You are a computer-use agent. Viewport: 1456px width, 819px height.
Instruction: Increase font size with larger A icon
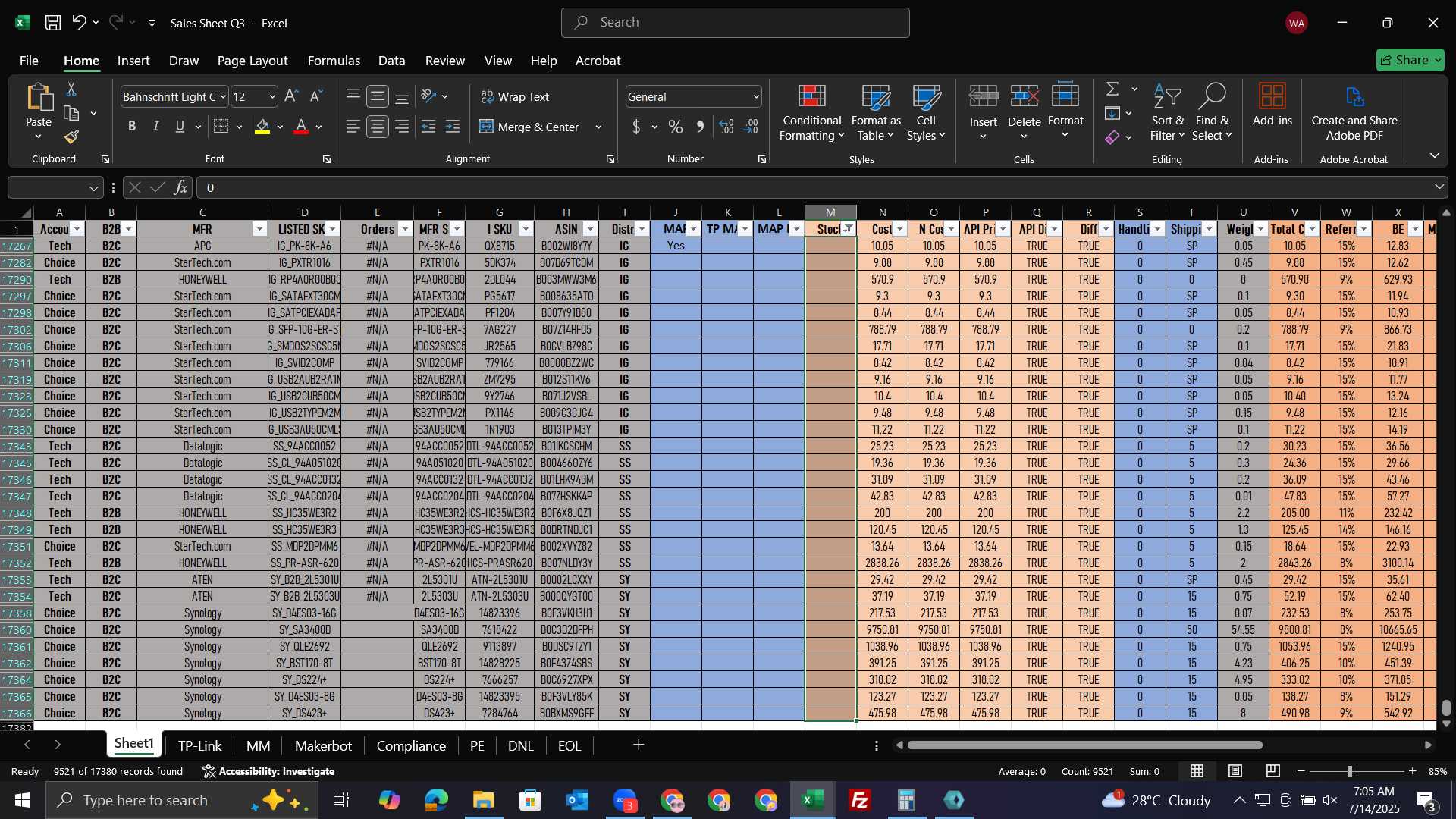[290, 96]
